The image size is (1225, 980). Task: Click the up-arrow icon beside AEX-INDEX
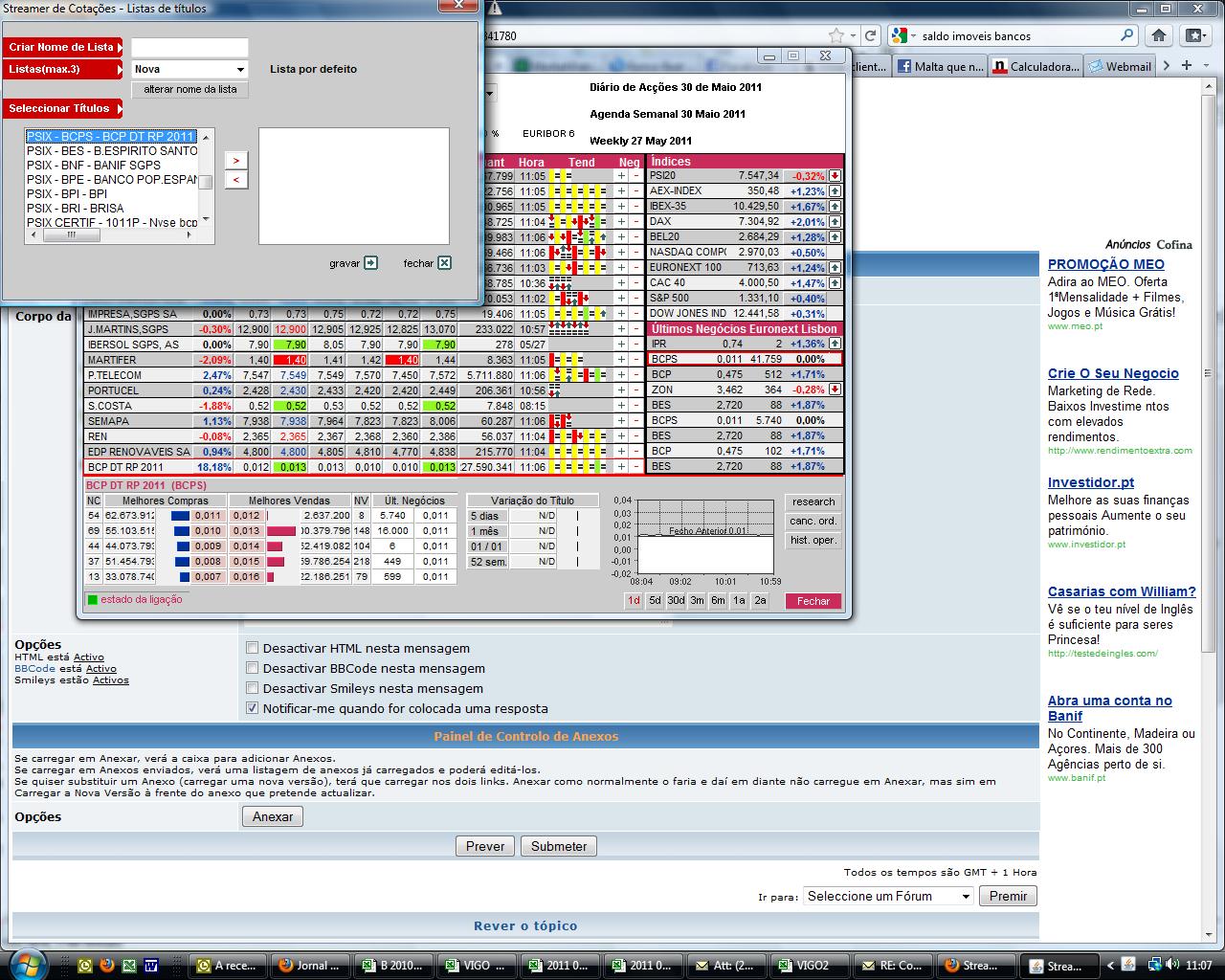point(835,191)
